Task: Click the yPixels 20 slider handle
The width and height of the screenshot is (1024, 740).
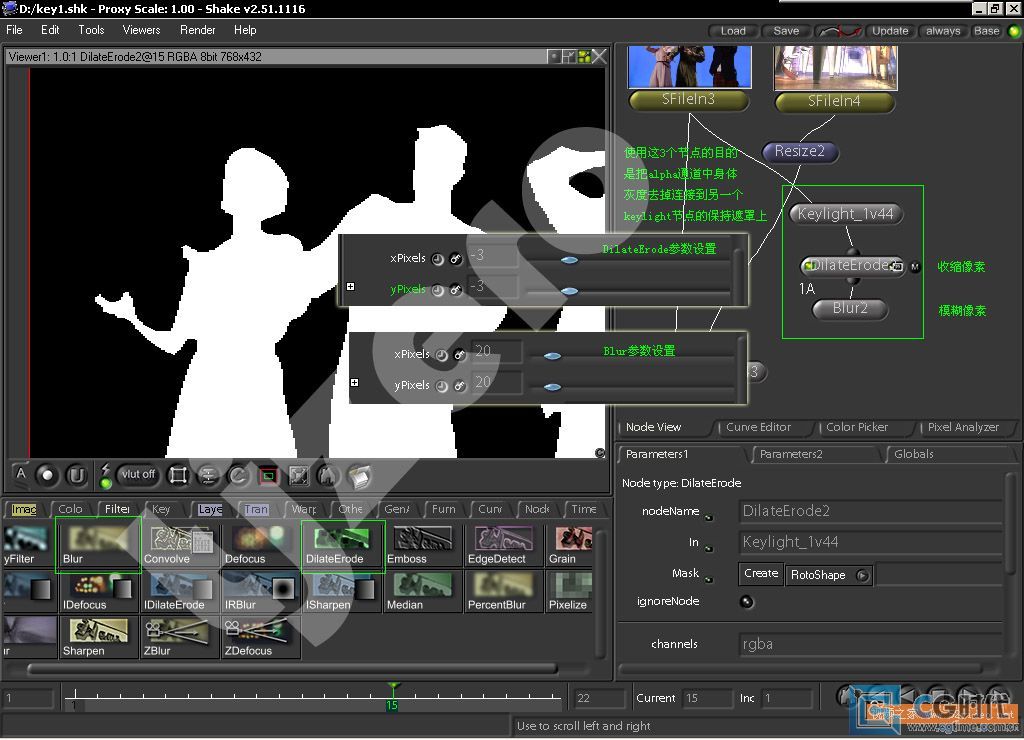Action: (552, 387)
